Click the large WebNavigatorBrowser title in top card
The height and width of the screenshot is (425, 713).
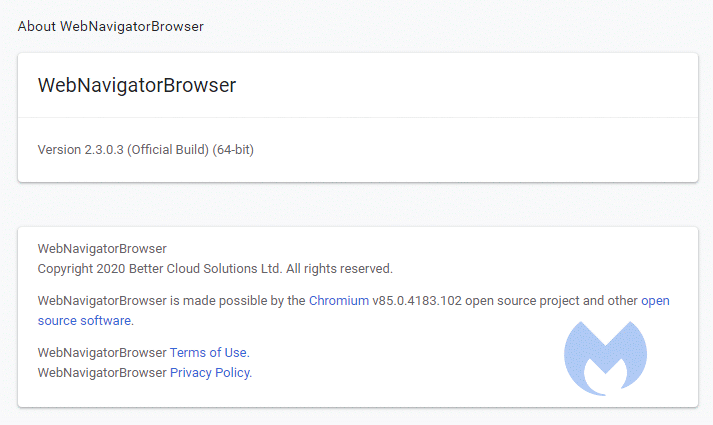pos(136,85)
